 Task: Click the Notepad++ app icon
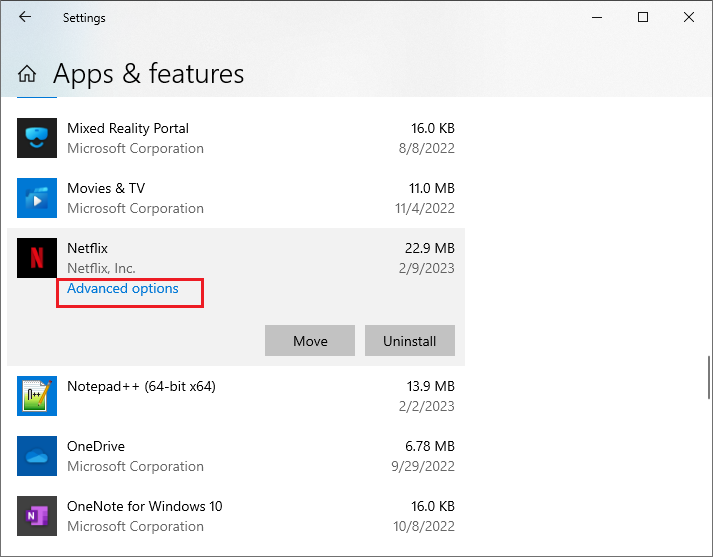pos(37,396)
